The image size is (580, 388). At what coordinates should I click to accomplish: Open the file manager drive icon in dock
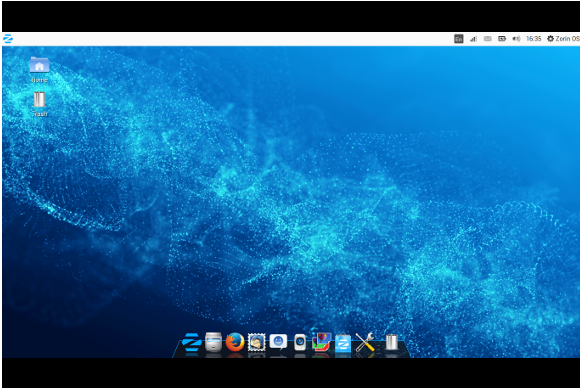pos(213,342)
